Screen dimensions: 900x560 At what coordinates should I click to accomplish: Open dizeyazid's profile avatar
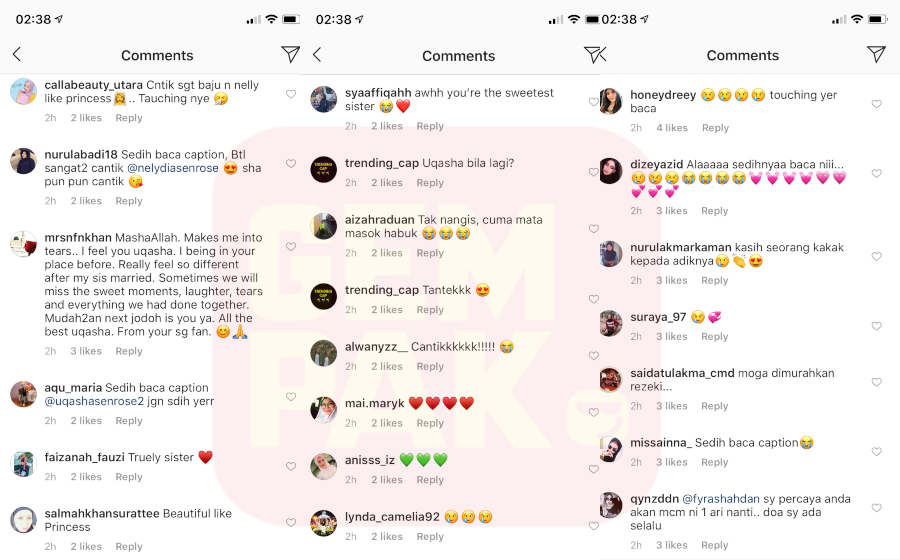611,171
